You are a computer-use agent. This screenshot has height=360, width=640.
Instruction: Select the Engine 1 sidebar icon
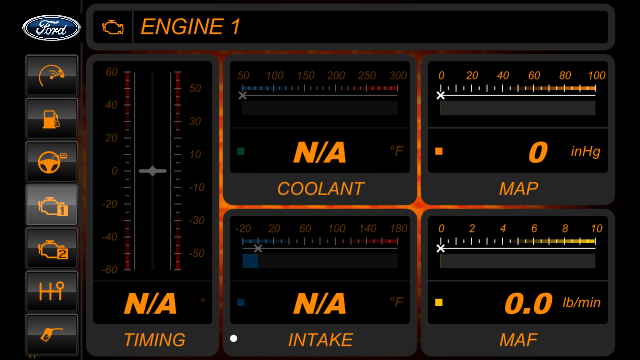point(51,205)
